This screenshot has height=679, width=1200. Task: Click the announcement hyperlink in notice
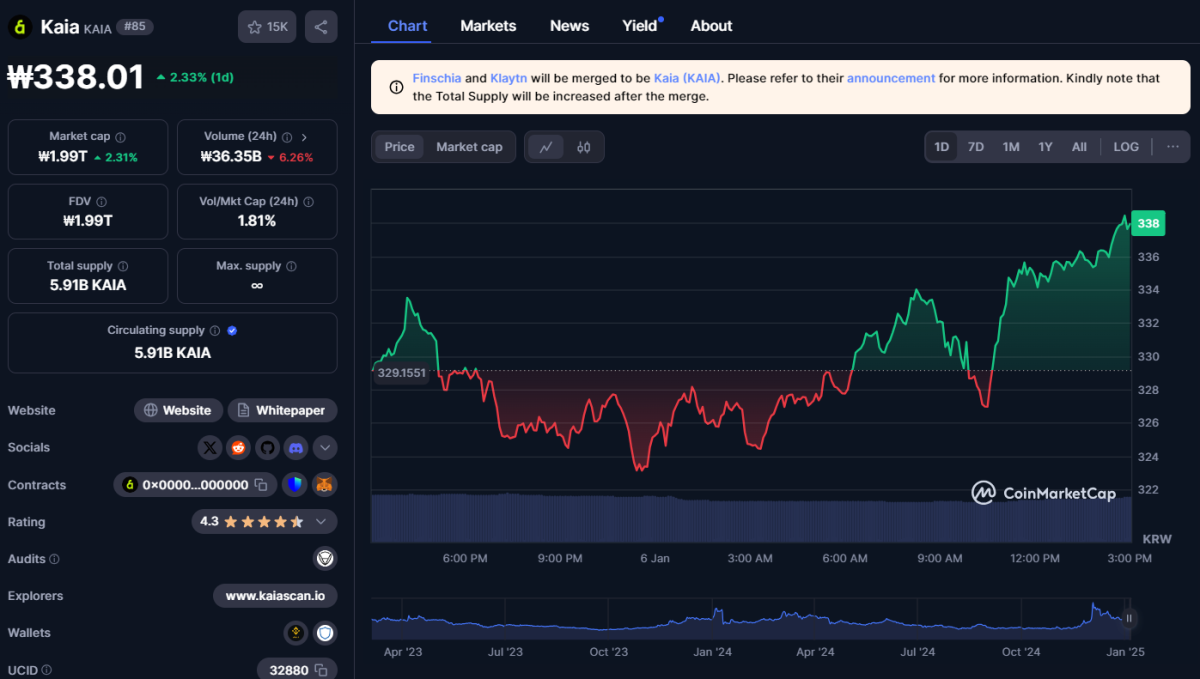tap(891, 78)
